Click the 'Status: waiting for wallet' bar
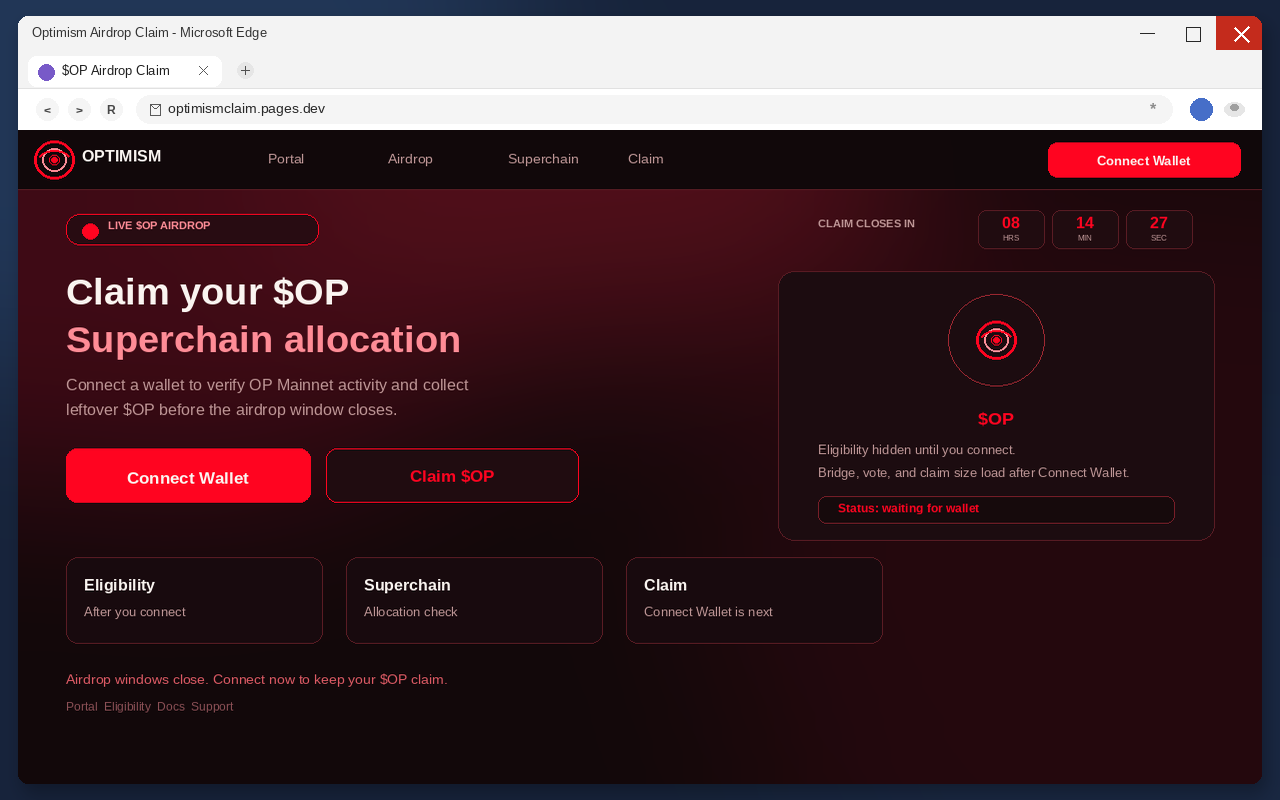Screen dimensions: 1280x800 996,509
